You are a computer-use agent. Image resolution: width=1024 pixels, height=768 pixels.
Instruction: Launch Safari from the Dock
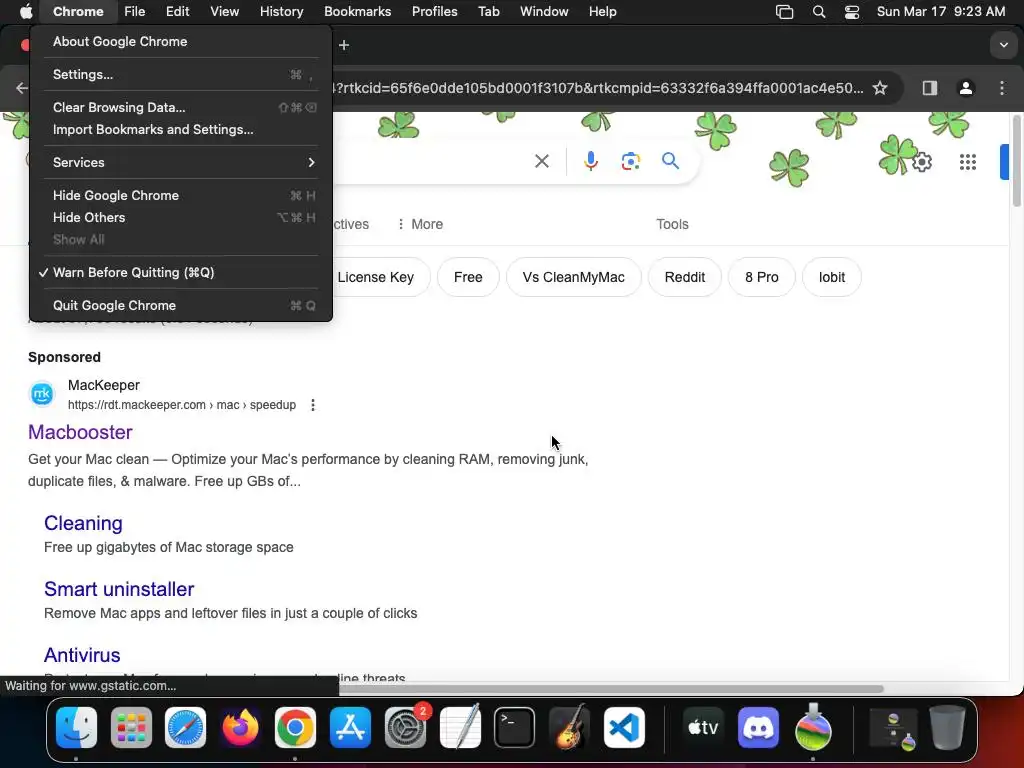pyautogui.click(x=185, y=727)
